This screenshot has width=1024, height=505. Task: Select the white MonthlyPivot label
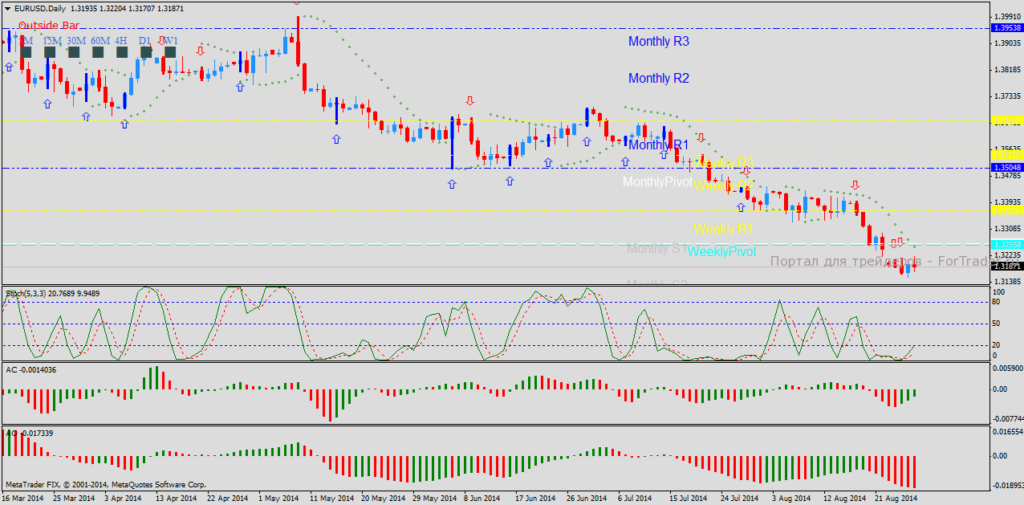tap(657, 182)
